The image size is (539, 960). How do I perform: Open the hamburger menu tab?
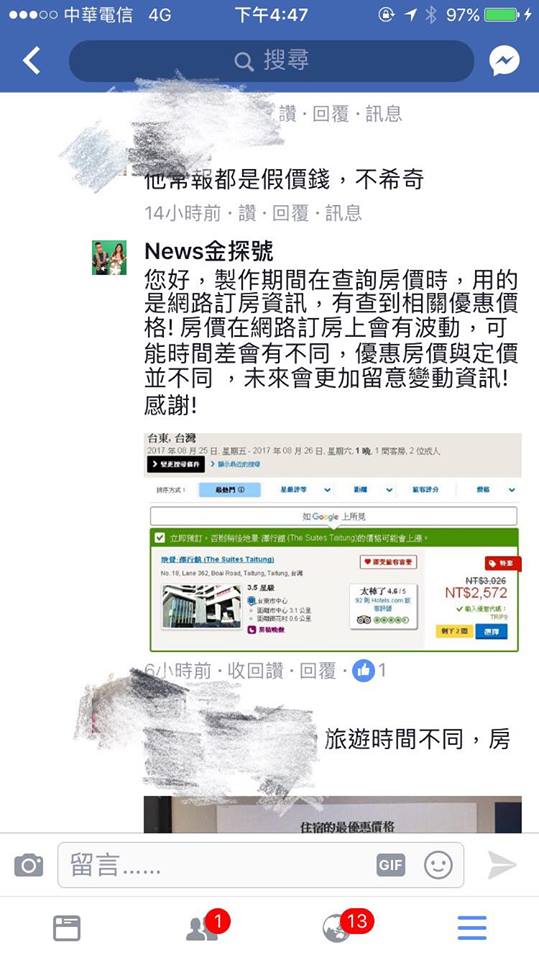[472, 928]
